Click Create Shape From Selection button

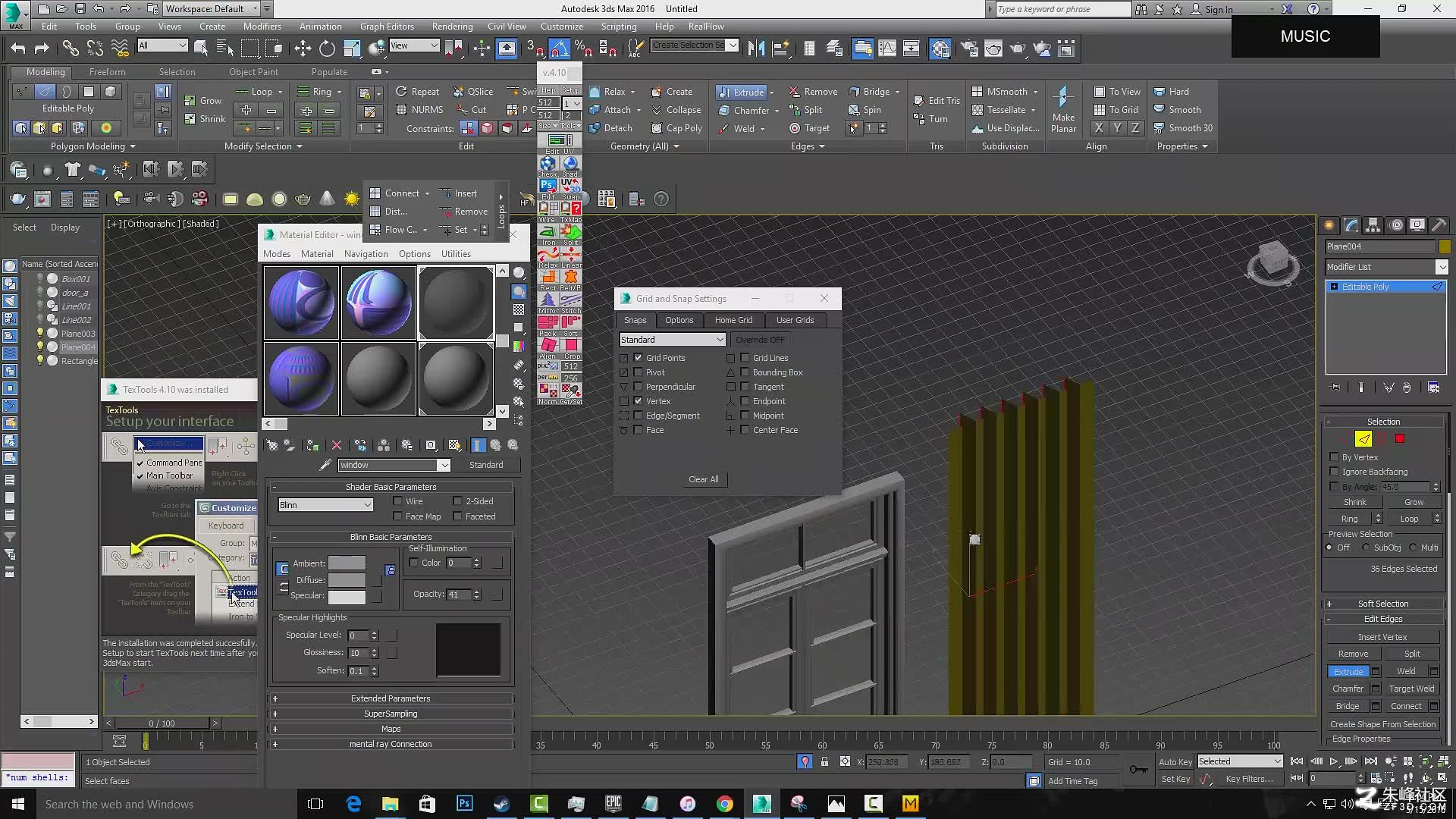[1382, 724]
